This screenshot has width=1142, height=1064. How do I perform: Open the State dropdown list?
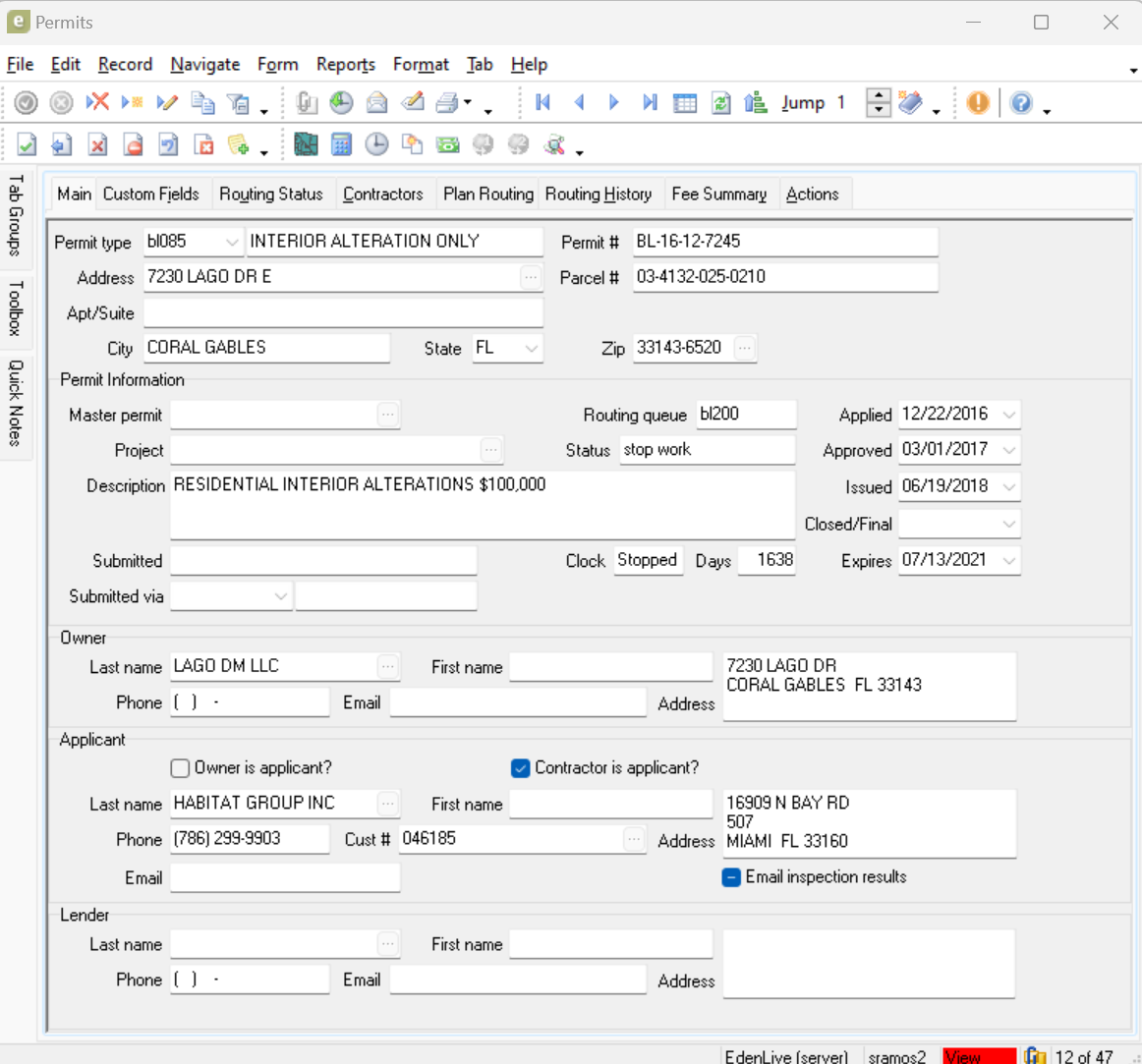532,348
